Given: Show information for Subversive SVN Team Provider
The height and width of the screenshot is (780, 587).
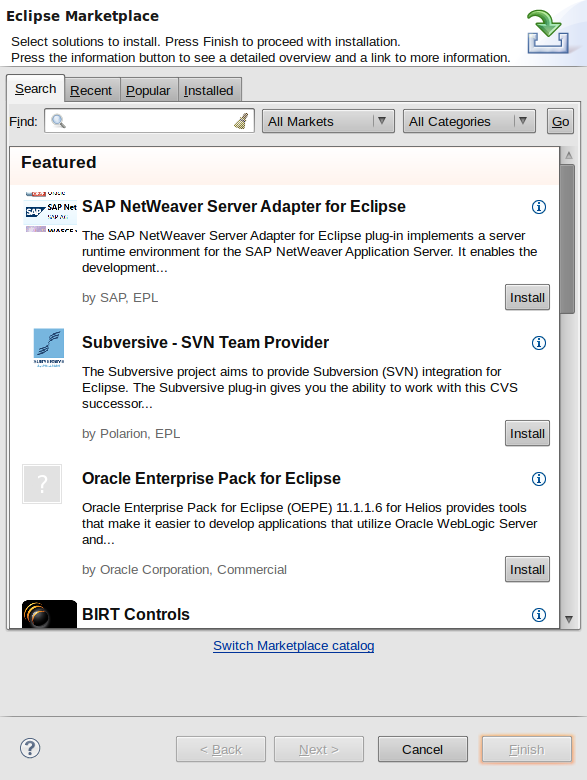Looking at the screenshot, I should (539, 343).
